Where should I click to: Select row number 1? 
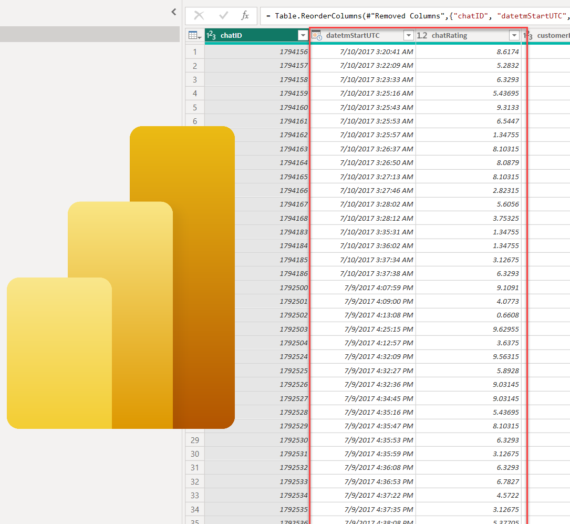click(x=195, y=52)
